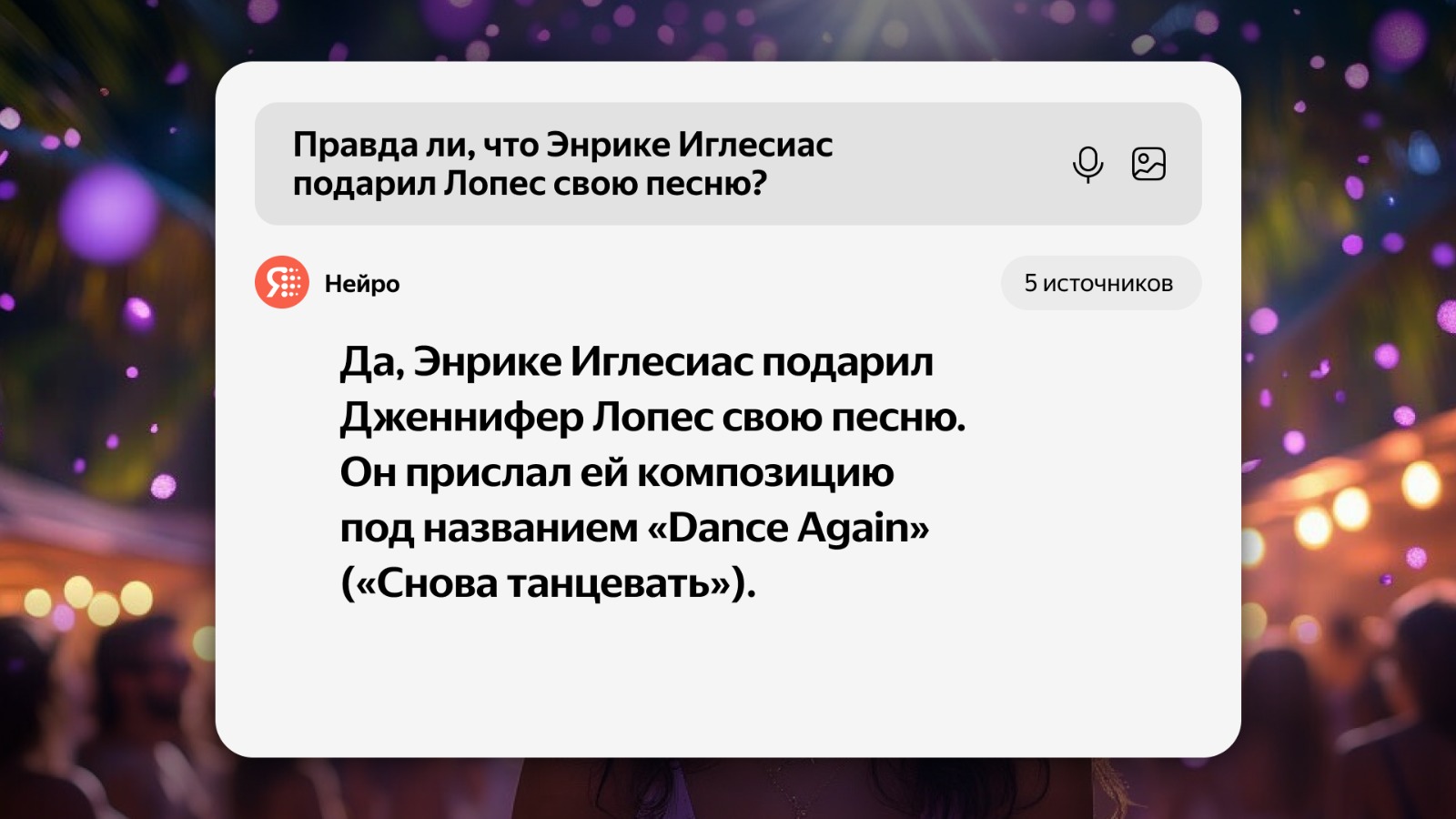The image size is (1456, 819).
Task: Click the first answer line "Да, Энрике Иглесиас подарил"
Action: [x=637, y=362]
